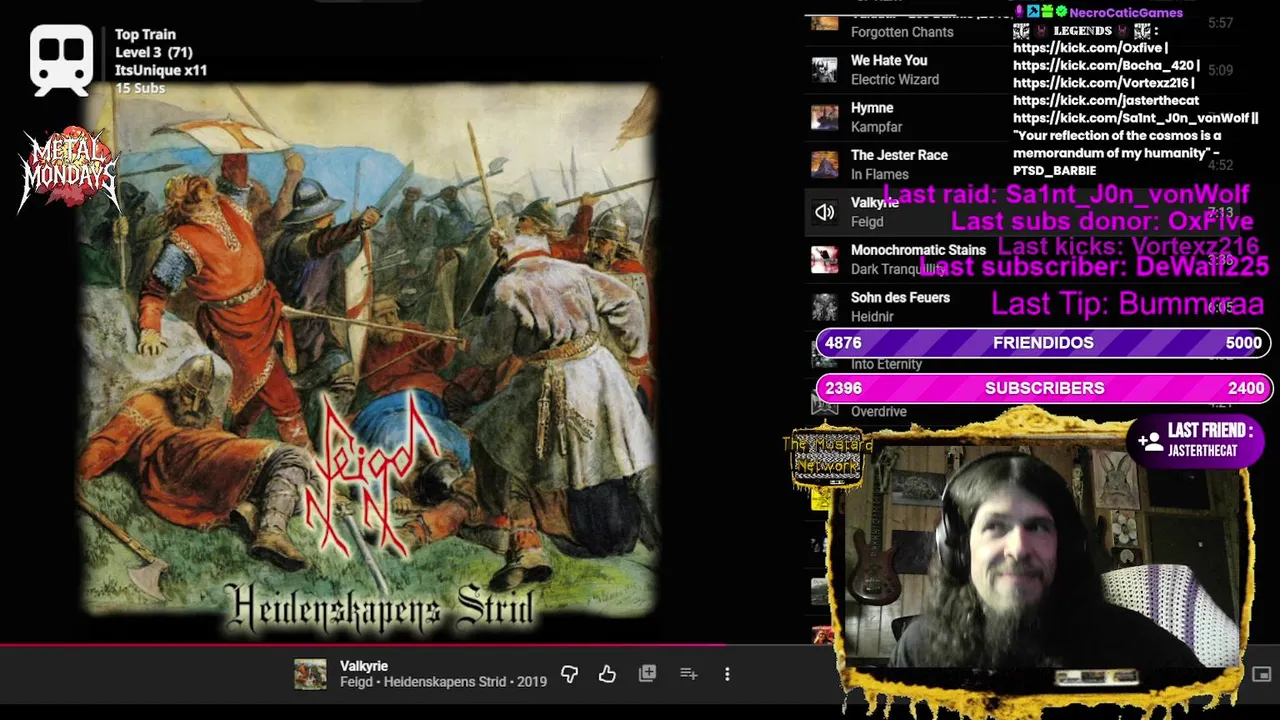Viewport: 1280px width, 720px height.
Task: Open the miniplayer icon in the player bar
Action: [1261, 674]
